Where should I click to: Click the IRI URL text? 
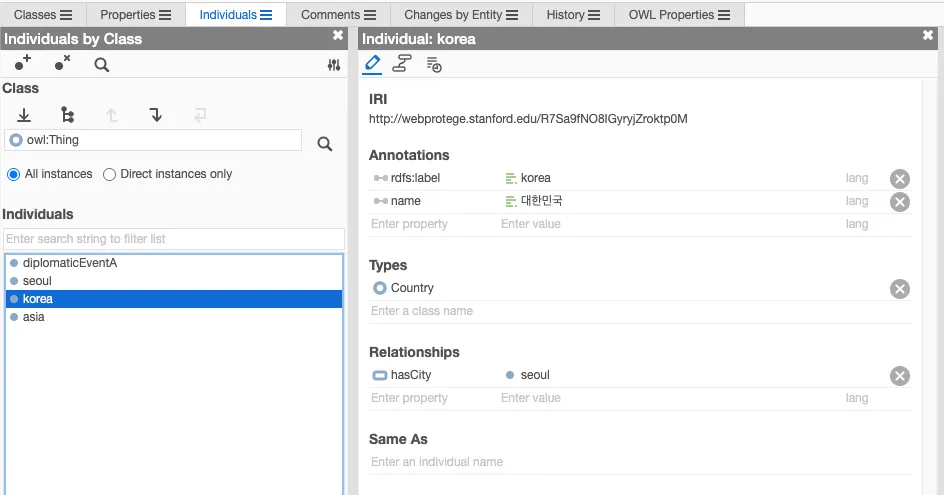pyautogui.click(x=528, y=119)
